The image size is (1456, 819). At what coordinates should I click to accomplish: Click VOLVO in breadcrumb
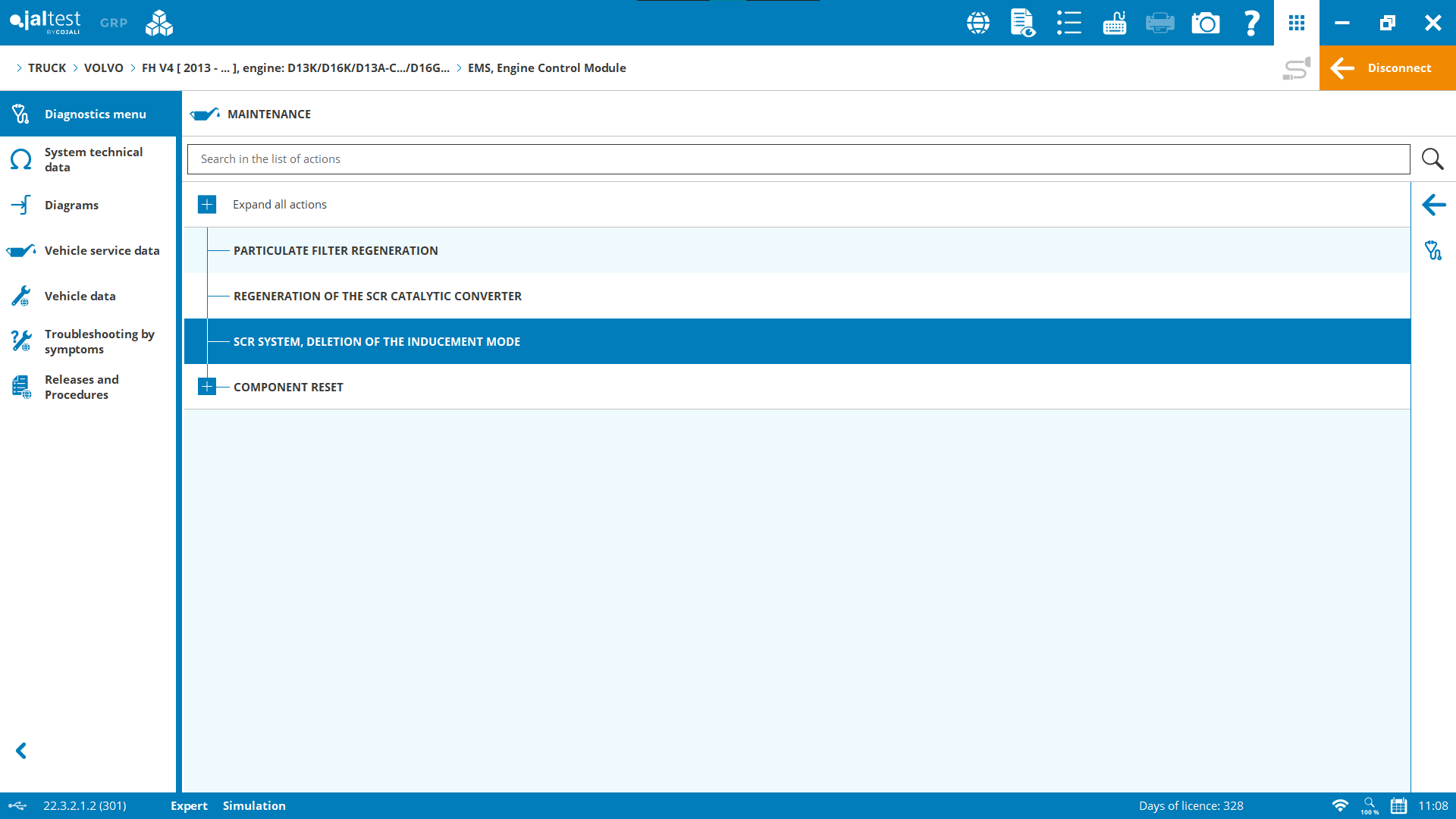[104, 68]
